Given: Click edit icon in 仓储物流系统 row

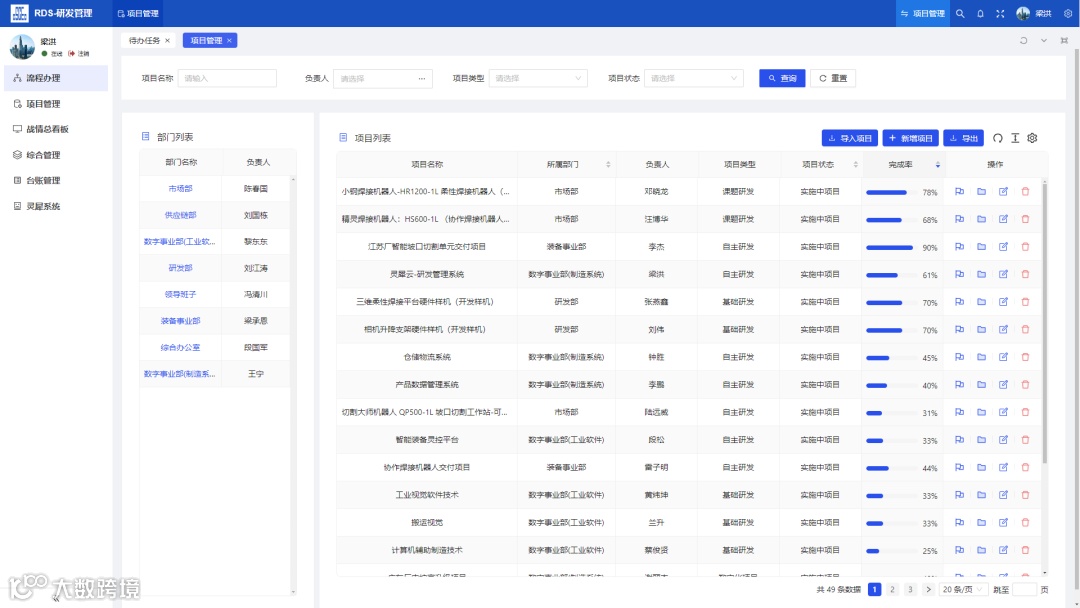Looking at the screenshot, I should (x=1004, y=357).
